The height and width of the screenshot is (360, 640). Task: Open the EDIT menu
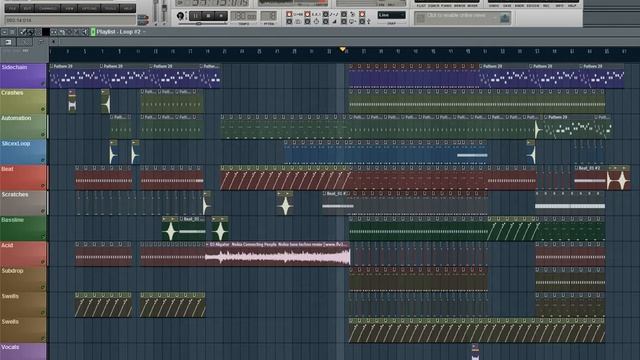pyautogui.click(x=27, y=8)
